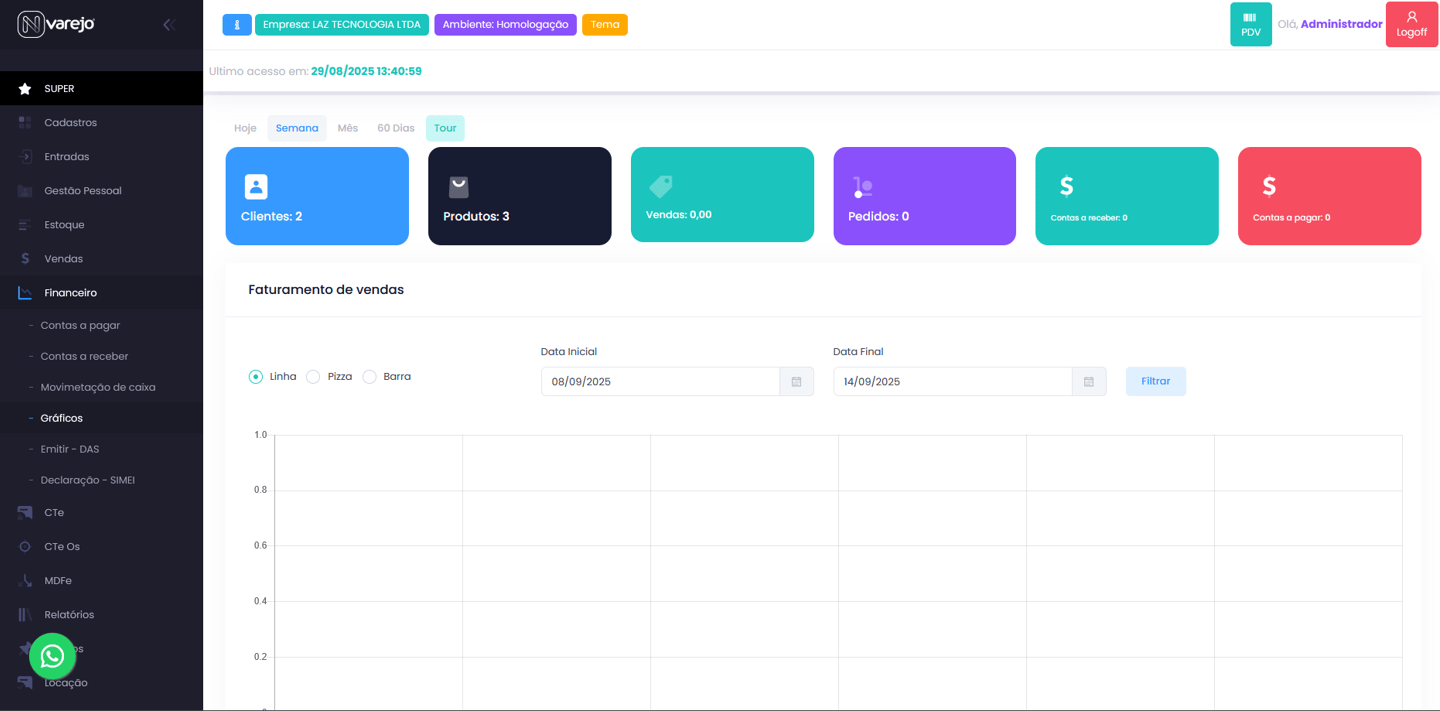The image size is (1440, 711).
Task: Open the Data Inicial calendar picker
Action: [797, 382]
